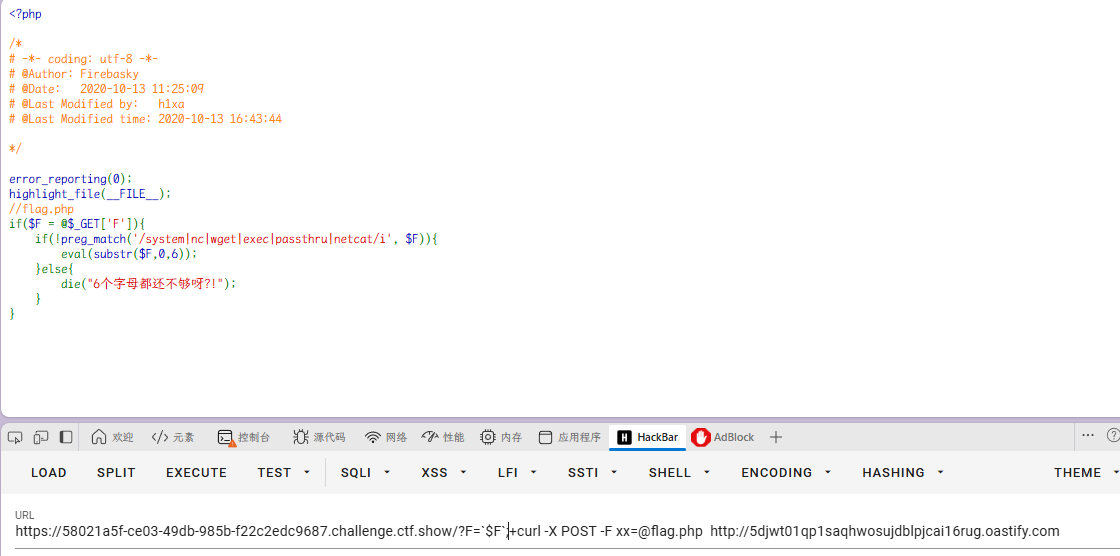Switch to the Application (应用程序) tab
Screen dimensions: 1120x556
(569, 437)
